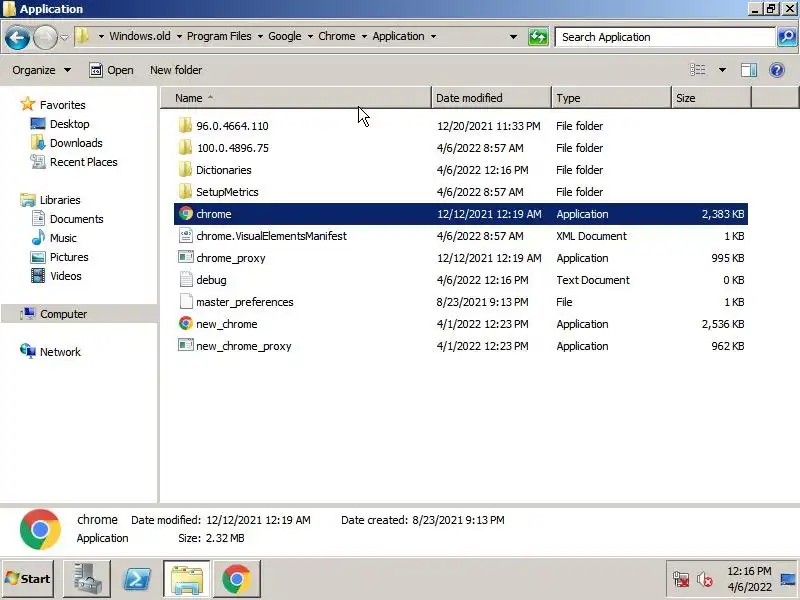Toggle the preview pane icon
The image size is (800, 600).
[x=748, y=70]
